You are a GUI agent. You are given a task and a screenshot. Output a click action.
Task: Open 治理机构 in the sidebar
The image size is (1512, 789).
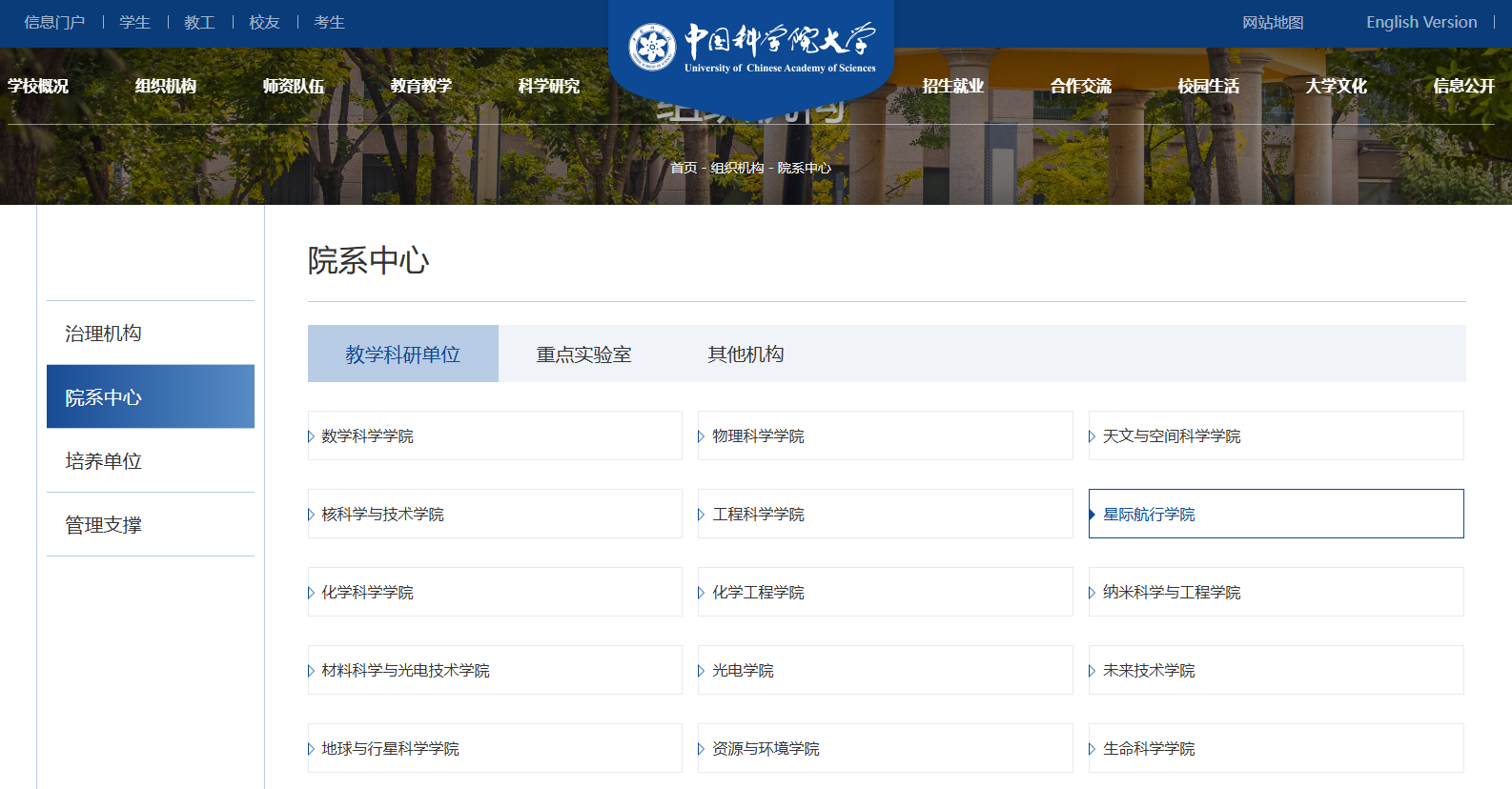coord(103,334)
